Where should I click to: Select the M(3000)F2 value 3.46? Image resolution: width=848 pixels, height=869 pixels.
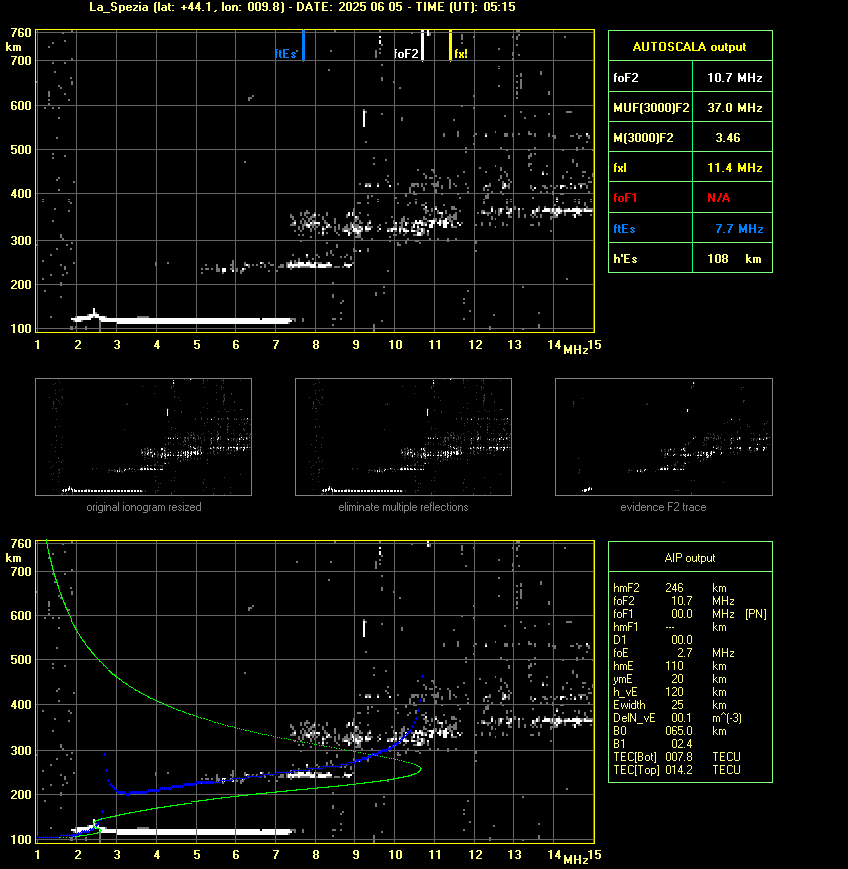[x=728, y=137]
